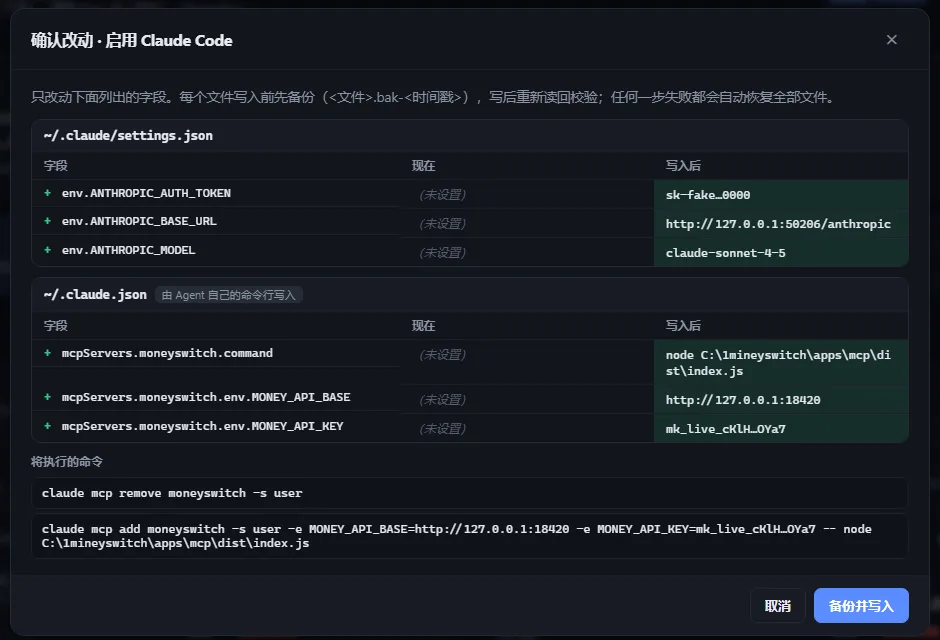
Task: Click the 未设置 current value for MONEY_API_BASE
Action: [442, 400]
